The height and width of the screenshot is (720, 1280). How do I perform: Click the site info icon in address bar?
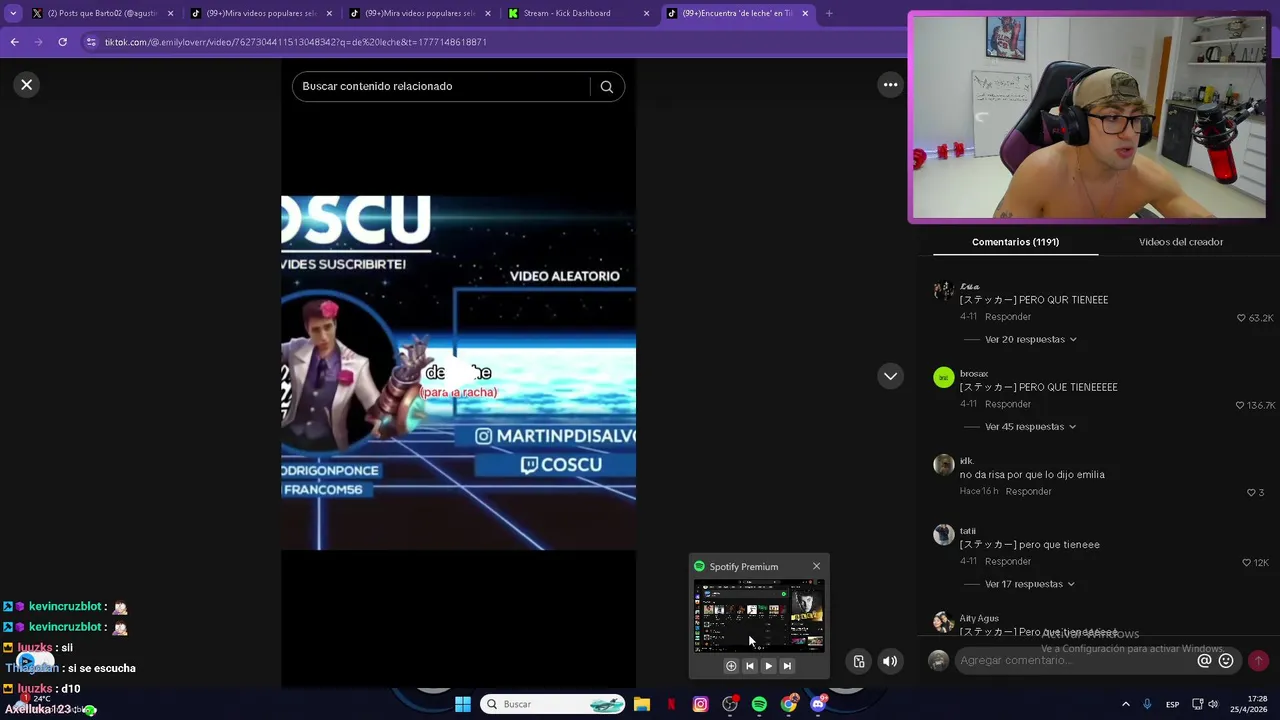[91, 42]
